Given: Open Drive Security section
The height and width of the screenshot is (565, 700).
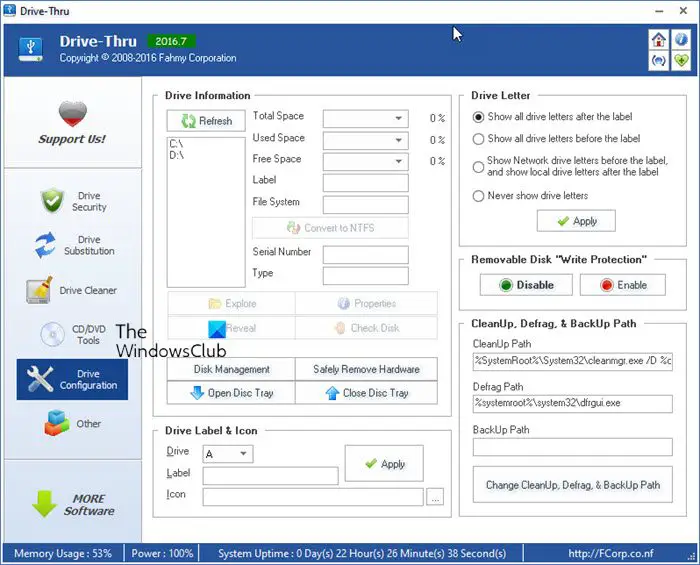Looking at the screenshot, I should 73,201.
